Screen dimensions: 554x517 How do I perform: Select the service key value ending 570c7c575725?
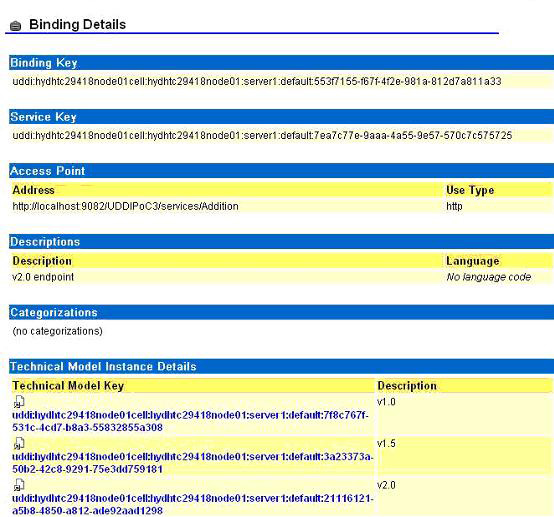[262, 135]
